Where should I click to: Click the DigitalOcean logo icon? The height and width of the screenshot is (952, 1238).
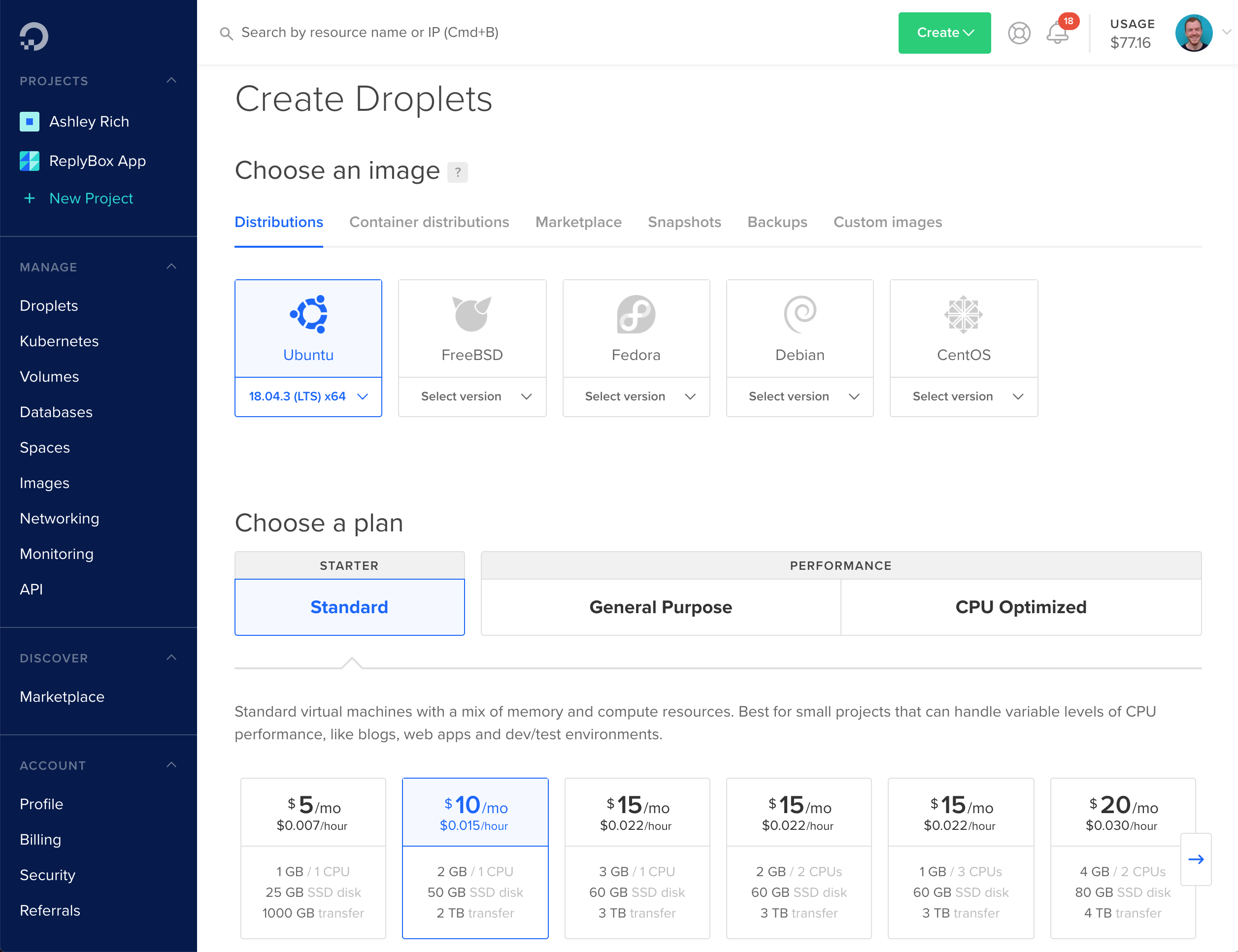click(33, 36)
